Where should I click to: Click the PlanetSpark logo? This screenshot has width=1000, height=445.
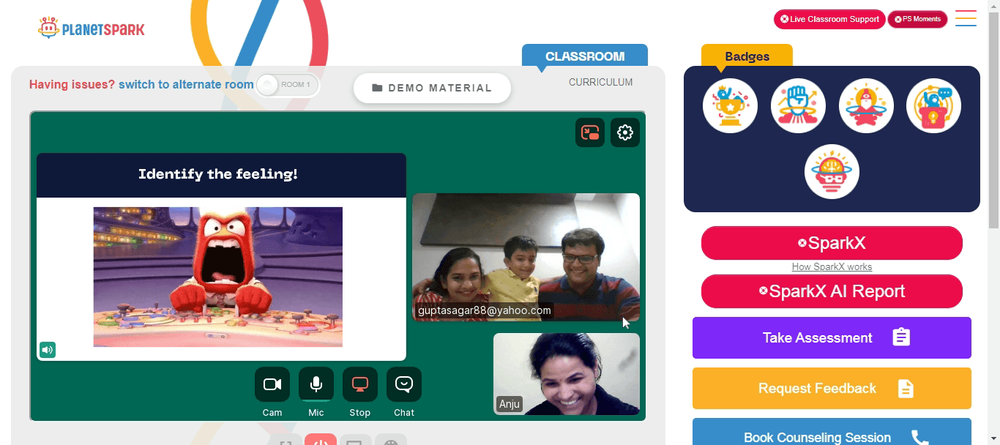click(x=91, y=28)
